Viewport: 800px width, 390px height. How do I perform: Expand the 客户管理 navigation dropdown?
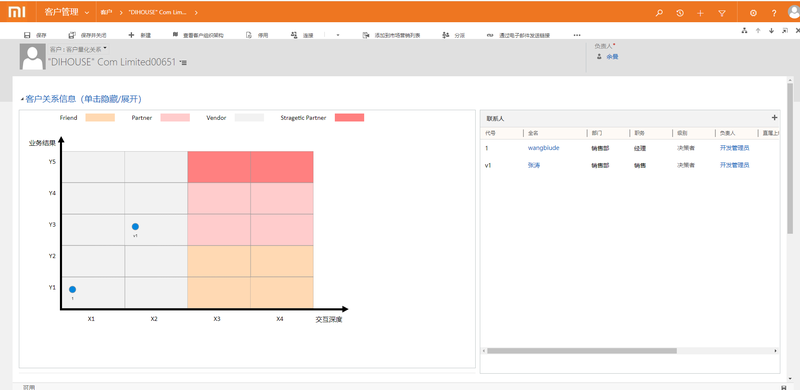pos(87,12)
